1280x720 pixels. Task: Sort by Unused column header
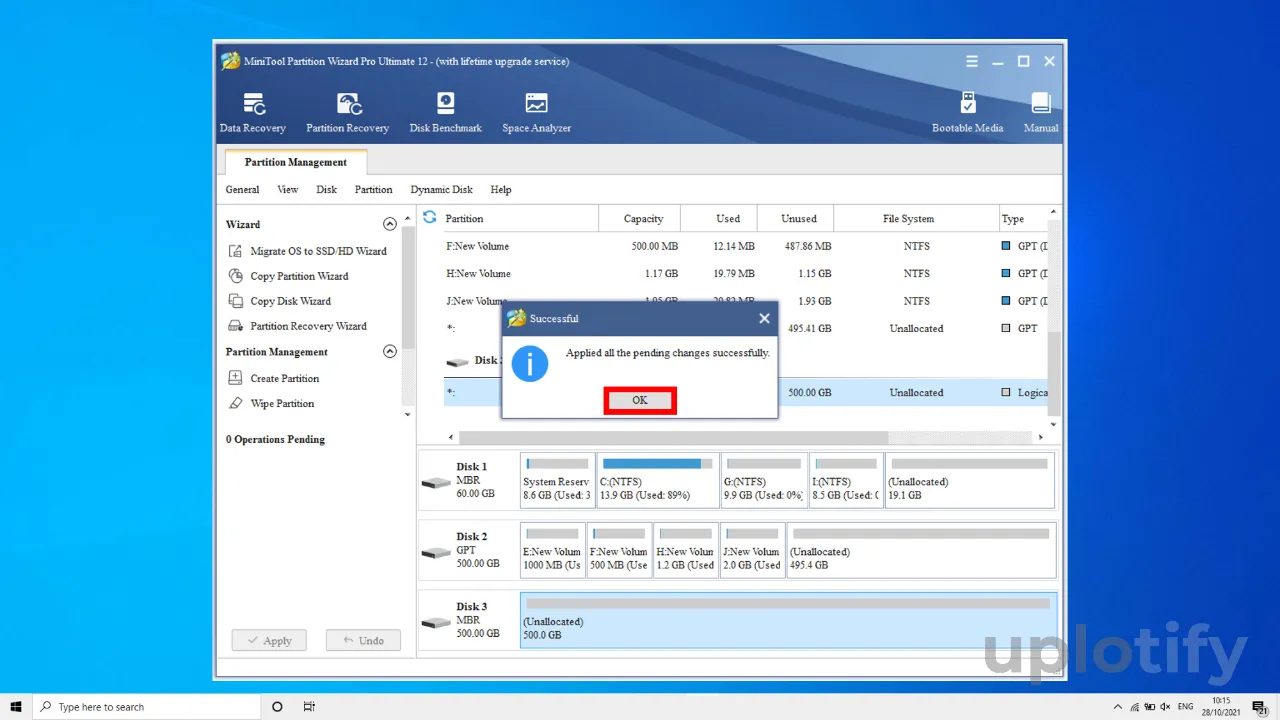794,218
